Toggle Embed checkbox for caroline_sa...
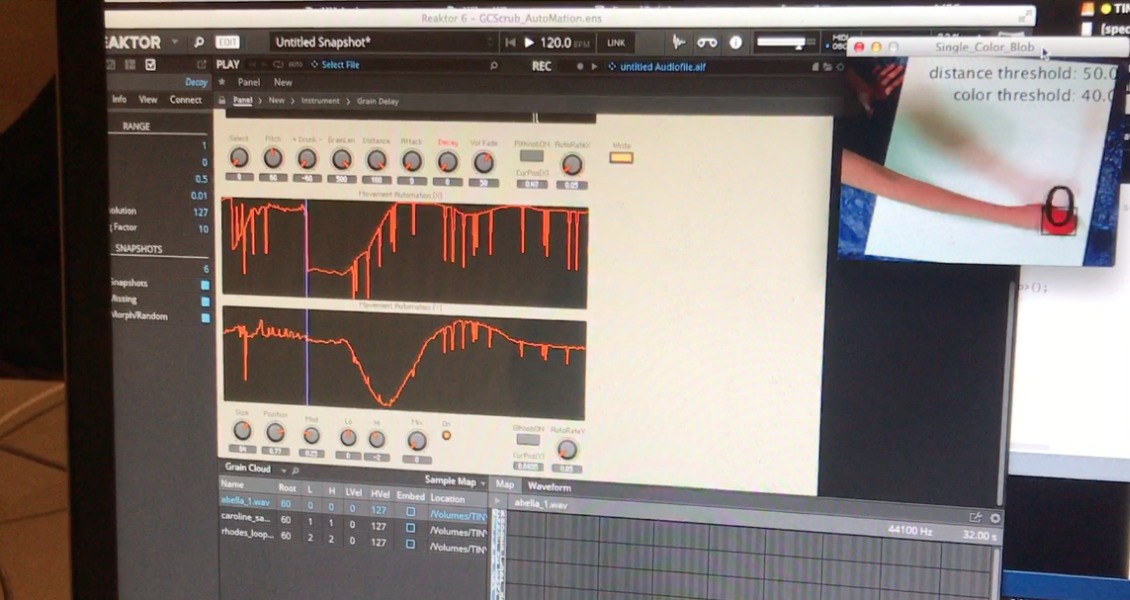This screenshot has width=1130, height=600. [x=410, y=527]
